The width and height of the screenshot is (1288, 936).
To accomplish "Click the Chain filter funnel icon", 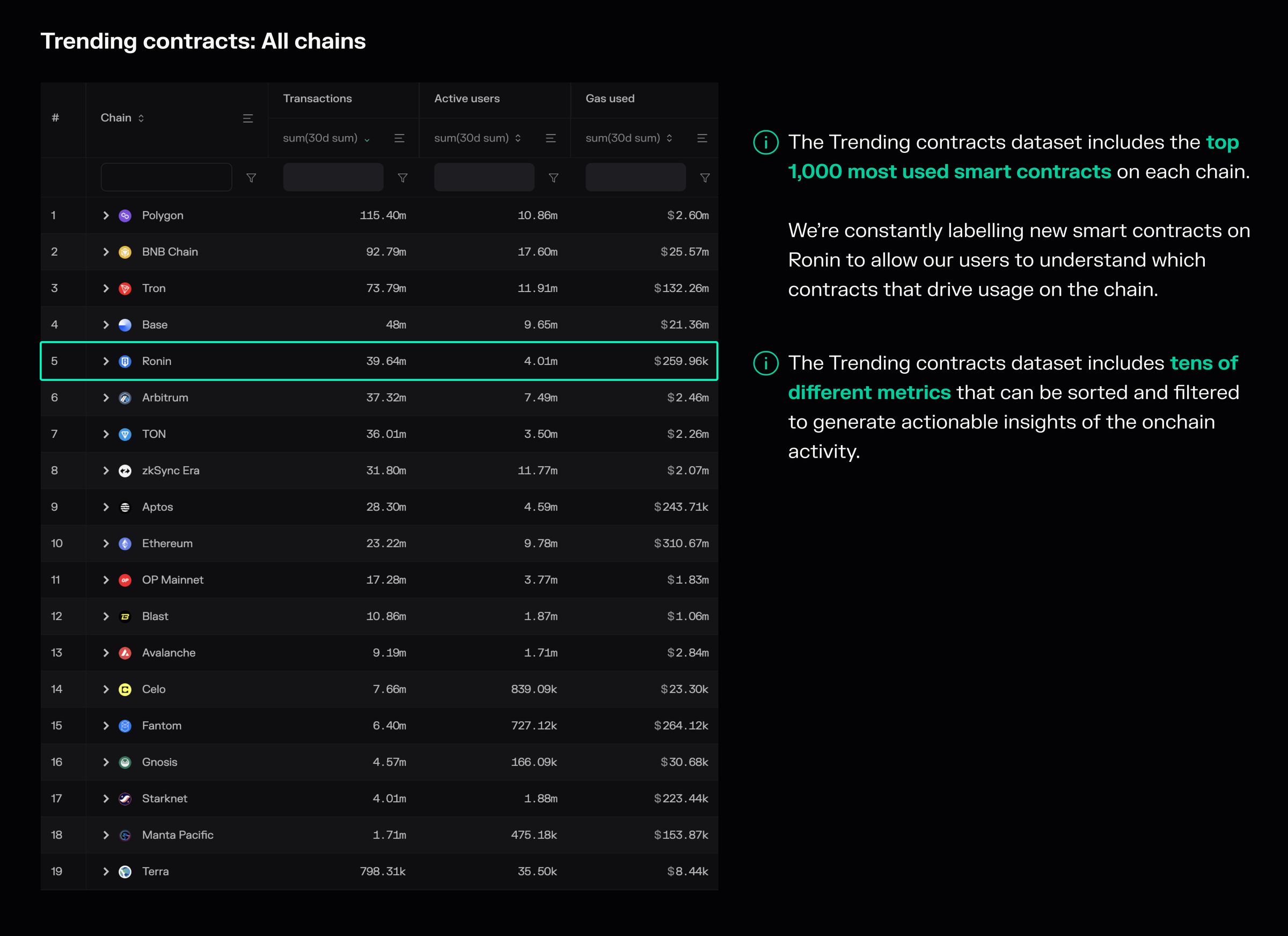I will coord(251,178).
